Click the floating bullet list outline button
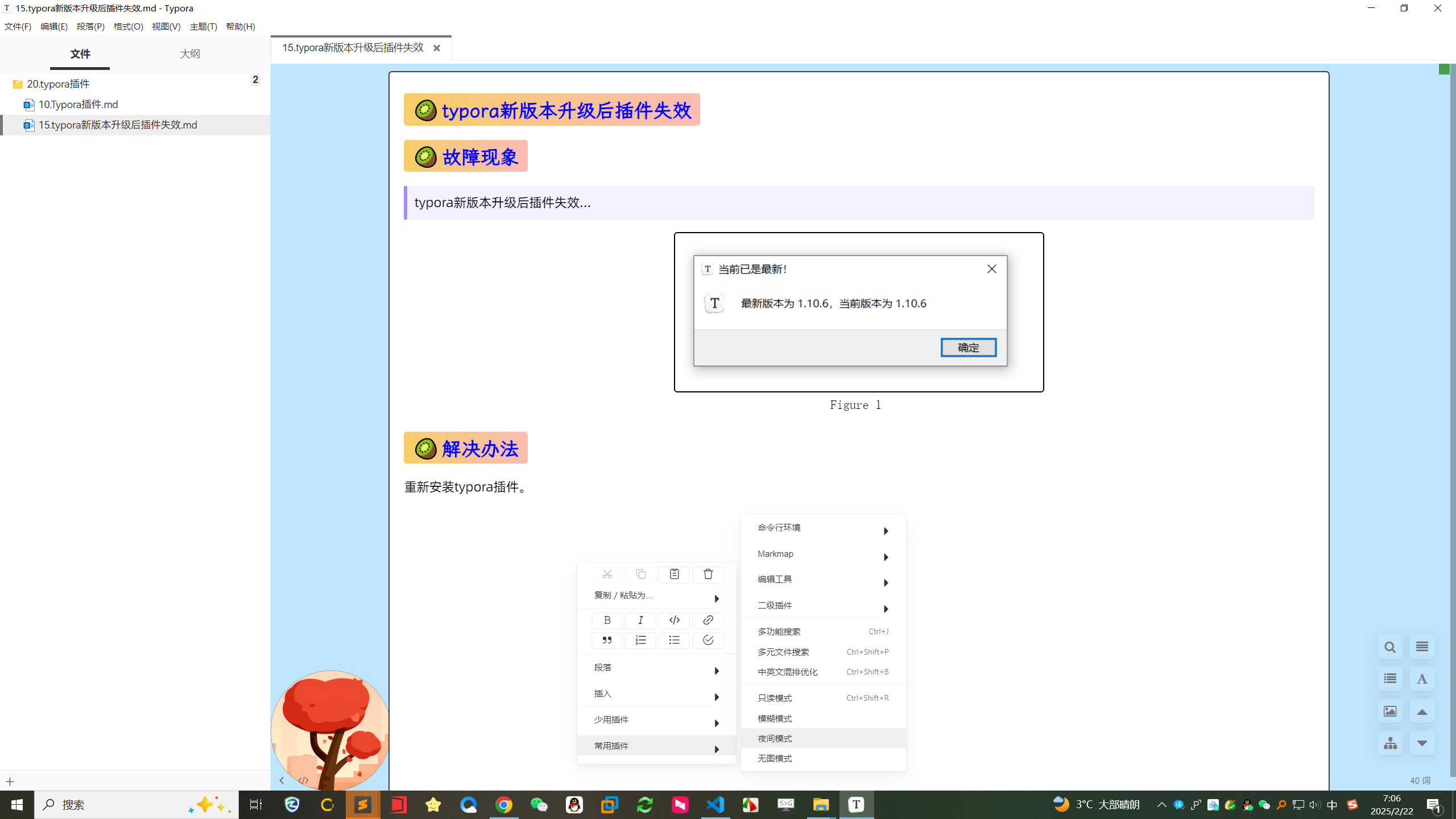 click(1390, 679)
